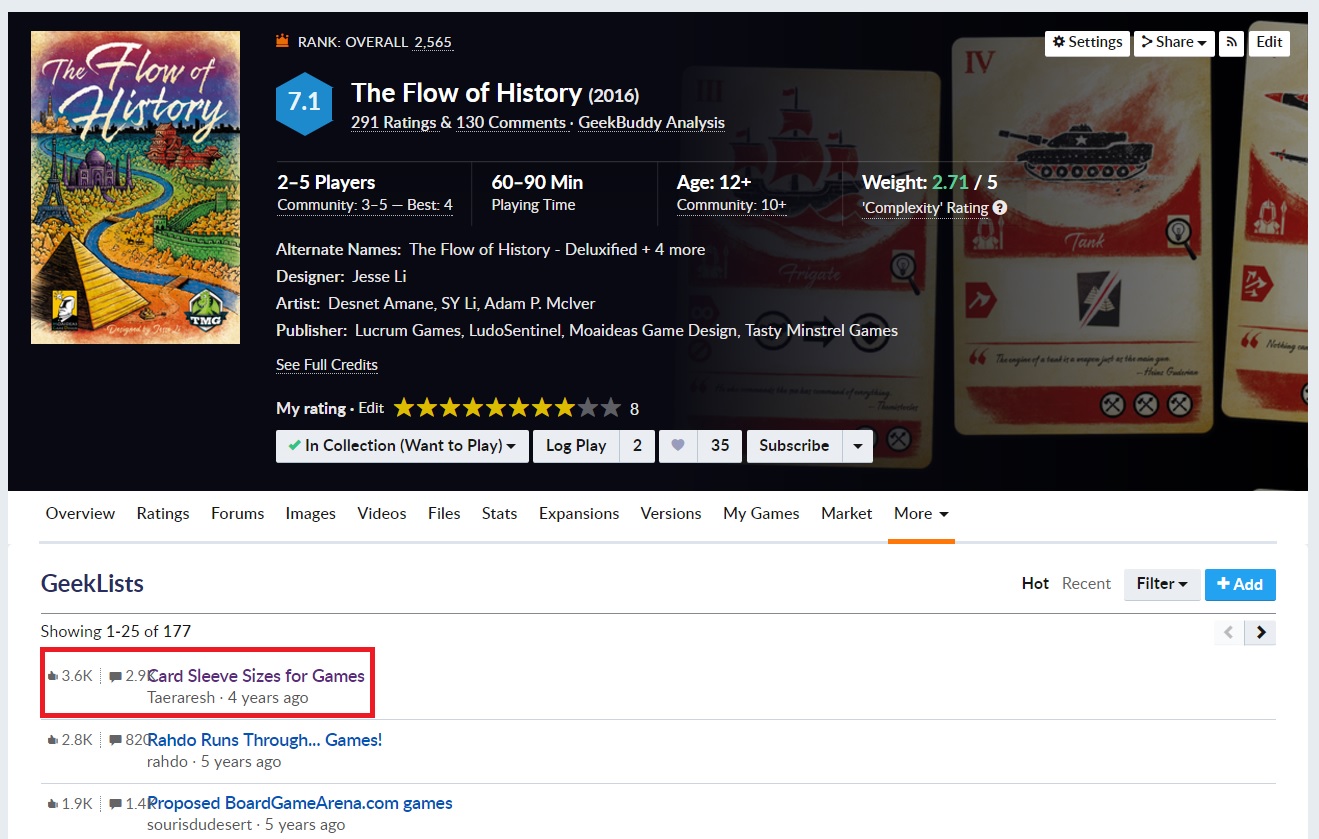This screenshot has width=1319, height=839.
Task: Click the logged plays count 2
Action: click(x=637, y=446)
